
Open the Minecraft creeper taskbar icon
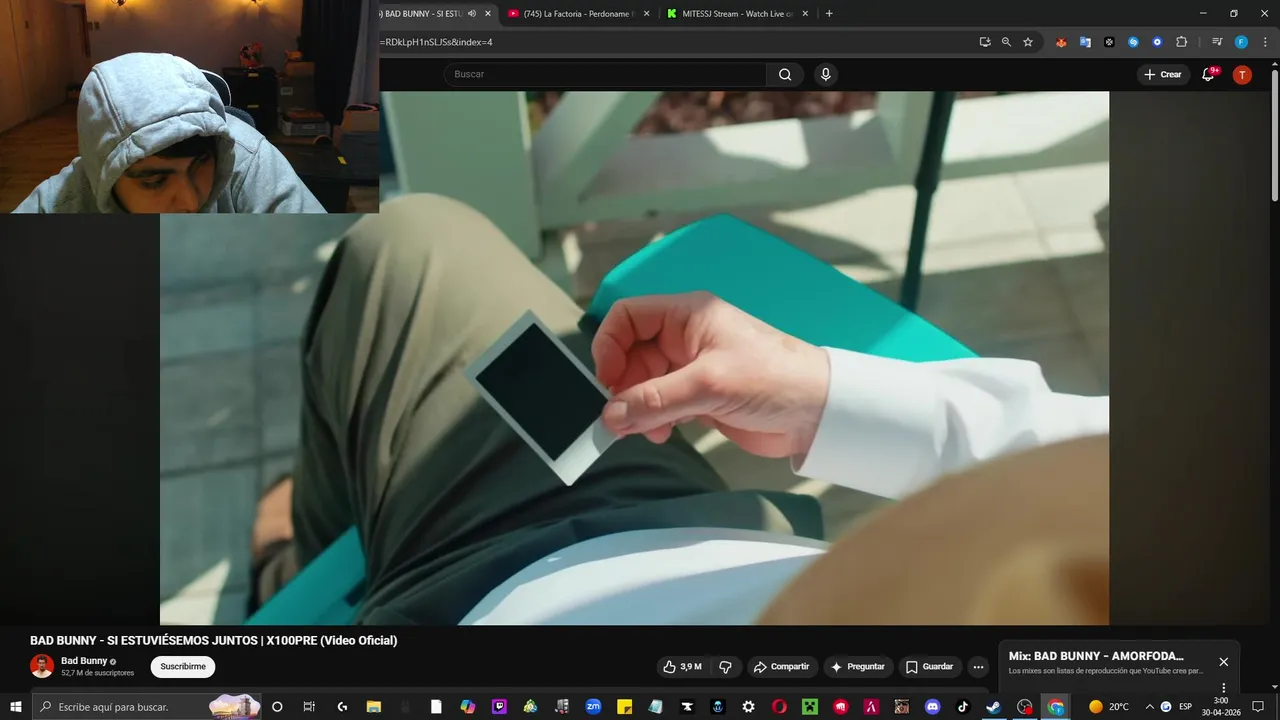pyautogui.click(x=810, y=707)
